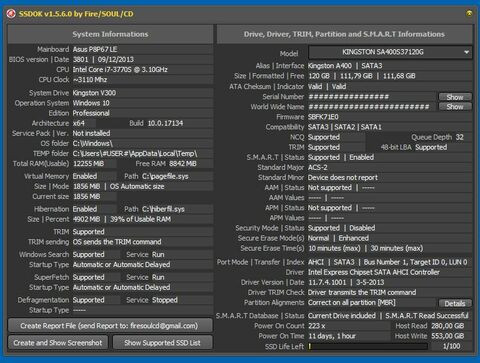Image resolution: width=480 pixels, height=363 pixels.
Task: Click 4902 MB | 39% of Usable RAM
Action: point(122,219)
